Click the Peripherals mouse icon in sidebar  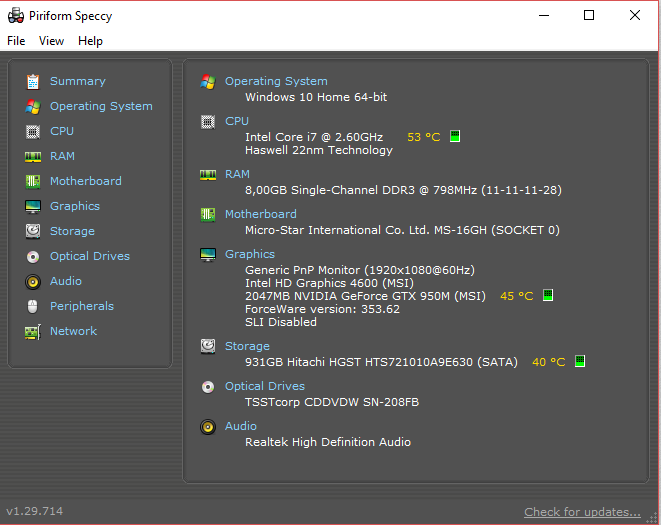(x=33, y=306)
